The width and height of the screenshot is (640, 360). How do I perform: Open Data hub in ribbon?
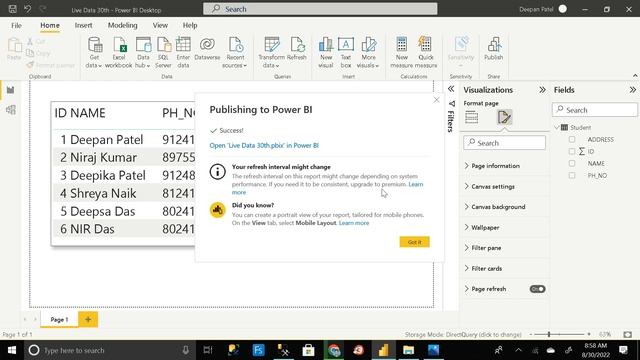(x=143, y=52)
